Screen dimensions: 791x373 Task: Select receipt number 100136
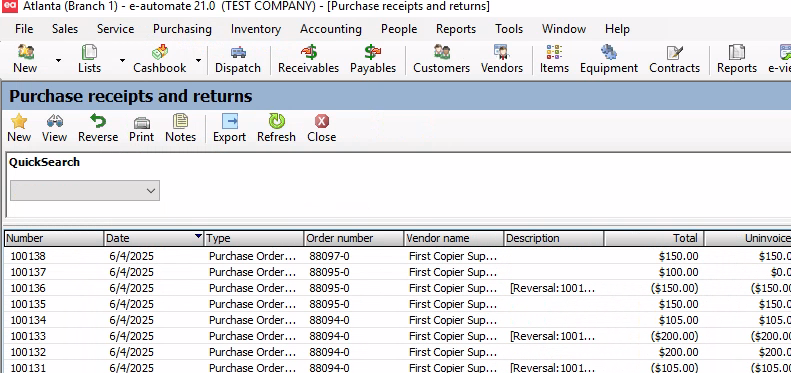click(x=28, y=288)
